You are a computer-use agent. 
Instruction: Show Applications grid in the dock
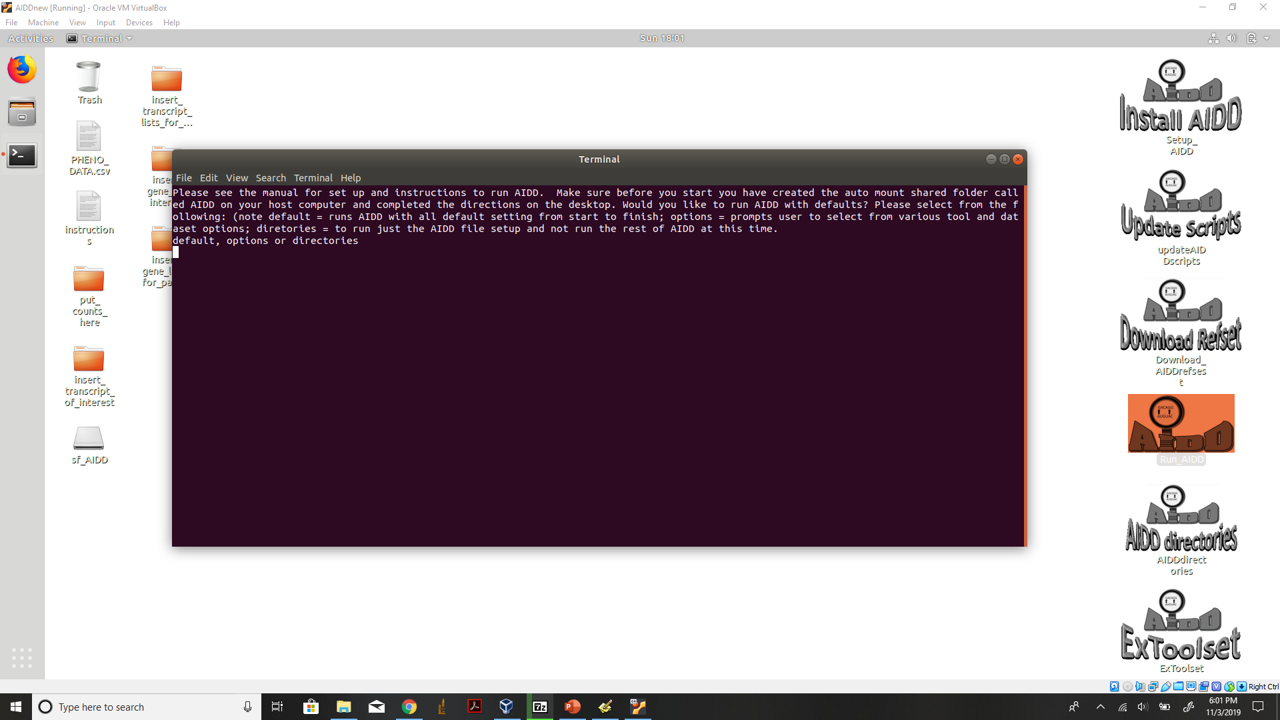22,657
